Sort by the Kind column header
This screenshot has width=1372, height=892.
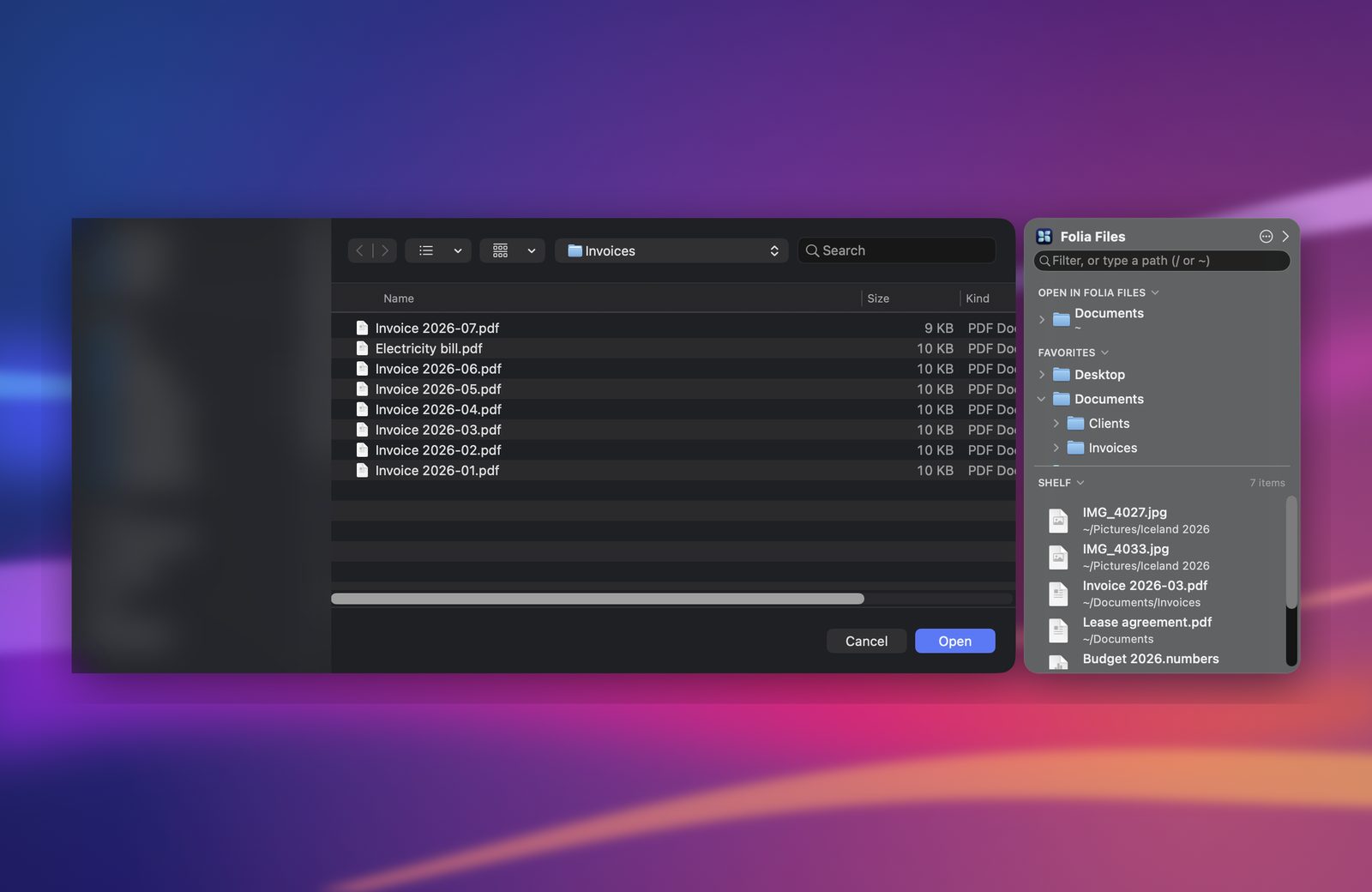[978, 298]
